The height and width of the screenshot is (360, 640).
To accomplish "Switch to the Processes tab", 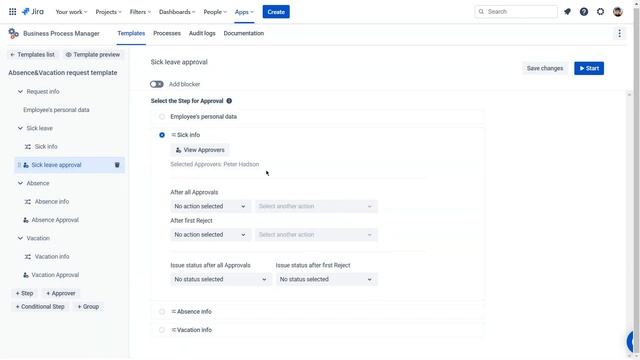I will [x=167, y=33].
